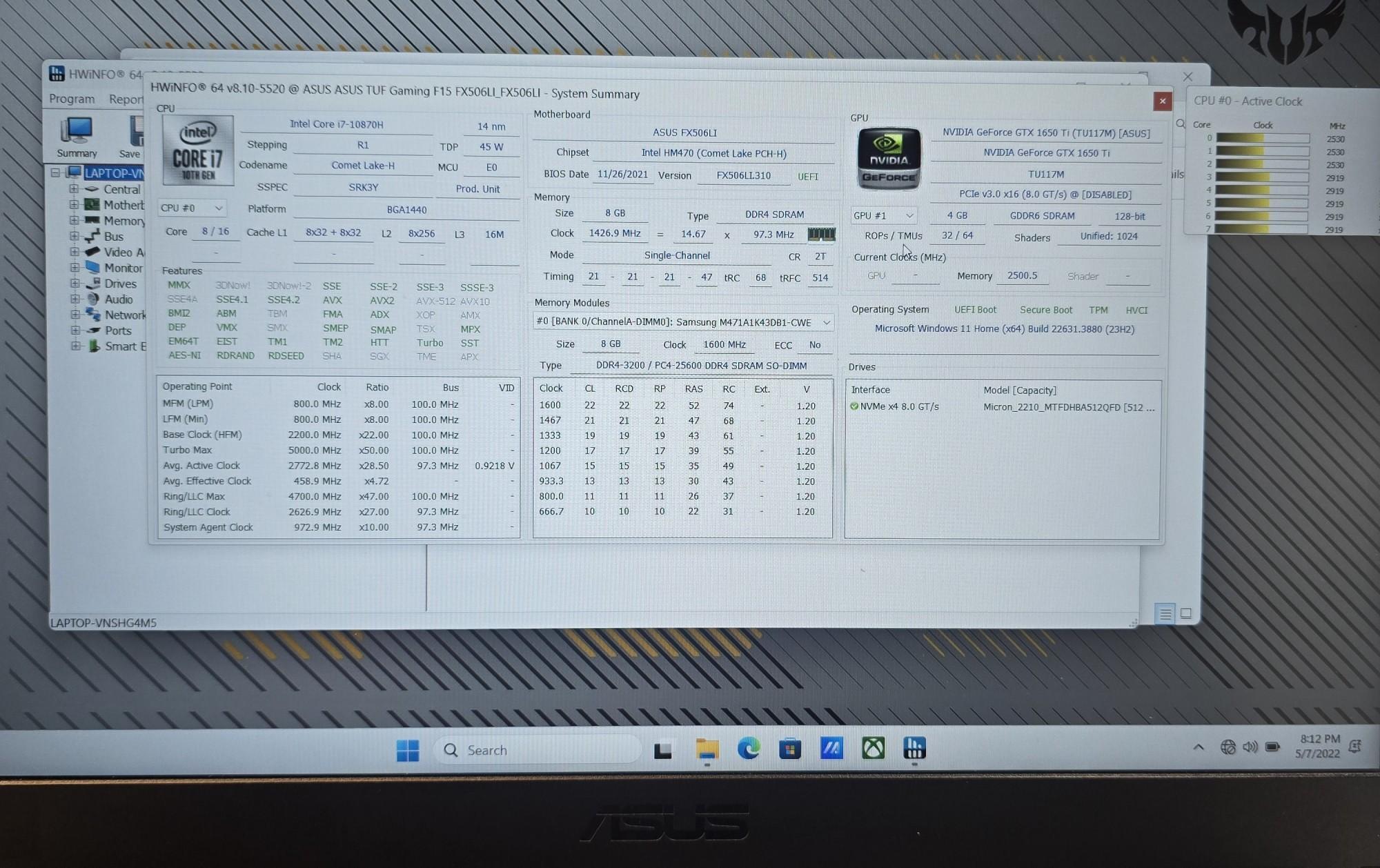Click the blue diagonal-stripes taskbar app icon

[x=831, y=748]
